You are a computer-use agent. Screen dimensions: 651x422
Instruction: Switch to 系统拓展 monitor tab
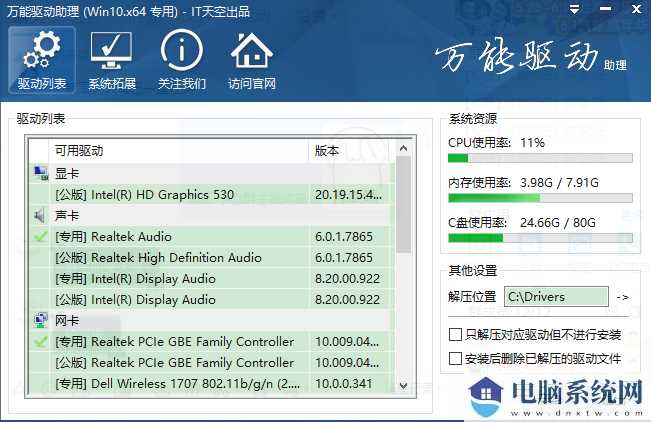112,60
